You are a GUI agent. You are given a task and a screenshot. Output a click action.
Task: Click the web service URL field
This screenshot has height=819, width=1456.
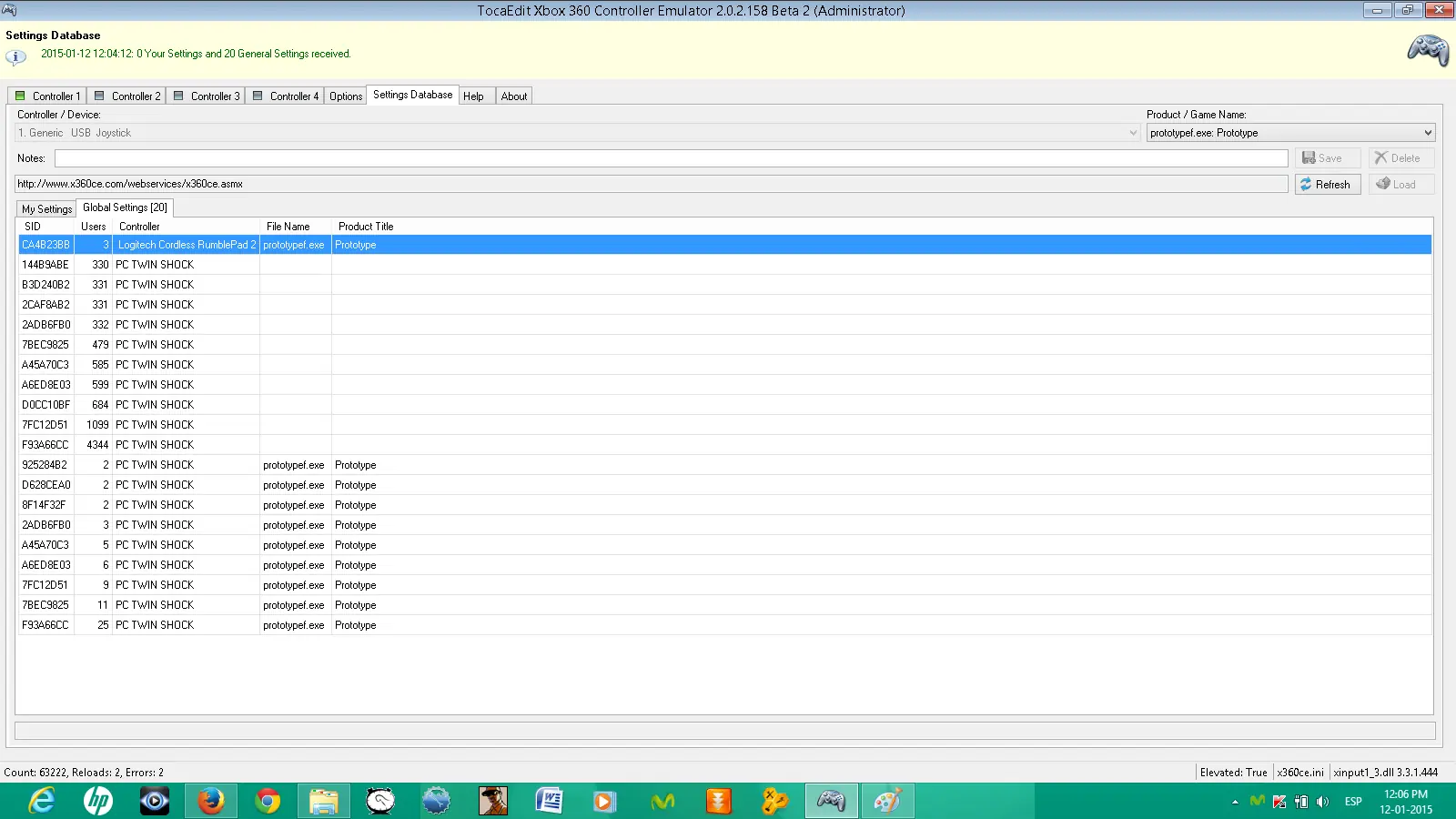point(651,184)
